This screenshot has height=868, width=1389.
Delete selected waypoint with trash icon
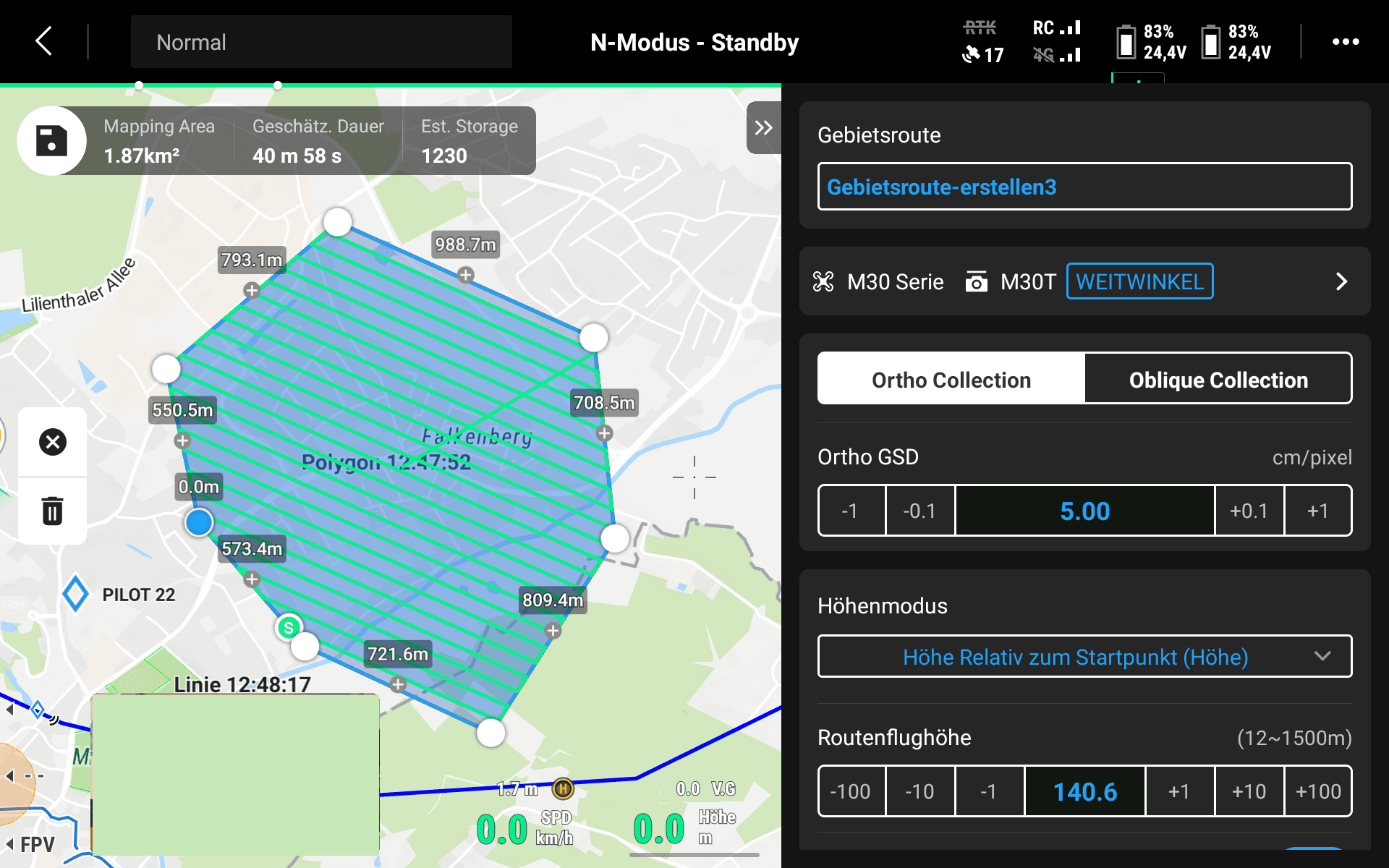53,511
